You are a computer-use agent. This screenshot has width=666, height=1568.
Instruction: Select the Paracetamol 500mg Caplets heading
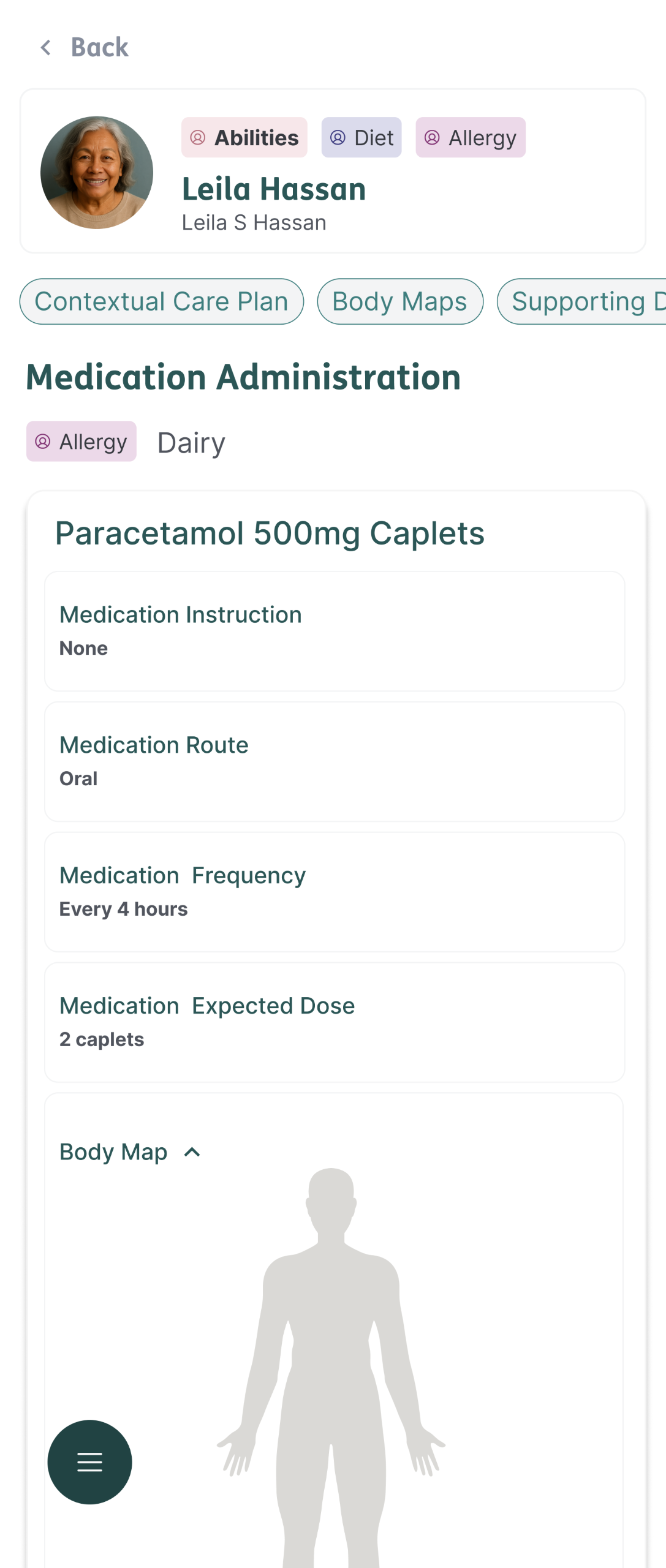tap(270, 533)
